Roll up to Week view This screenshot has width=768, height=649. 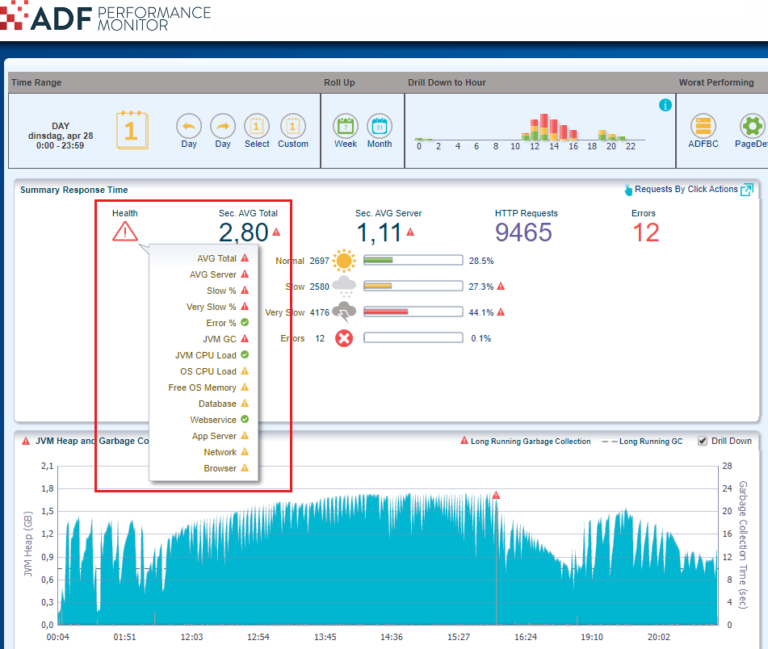coord(345,126)
